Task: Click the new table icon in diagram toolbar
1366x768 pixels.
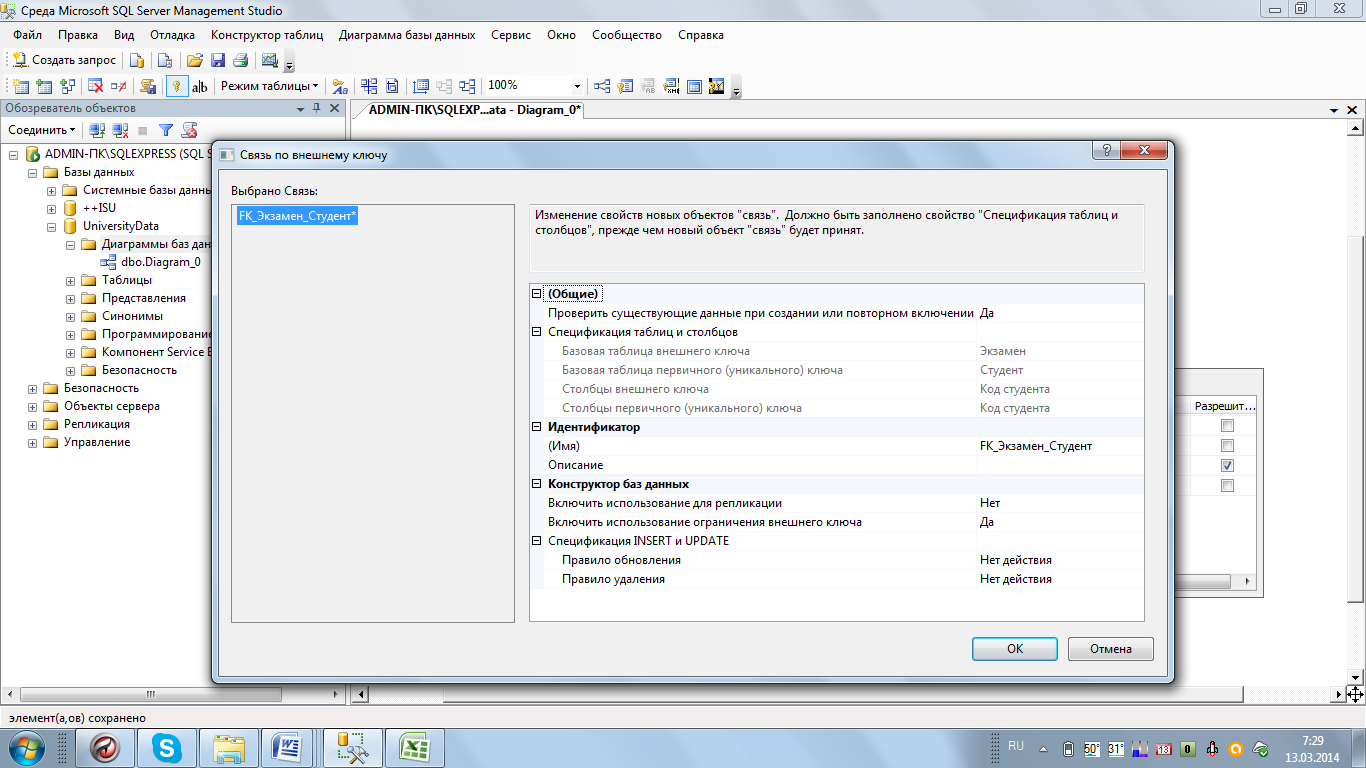Action: [x=21, y=86]
